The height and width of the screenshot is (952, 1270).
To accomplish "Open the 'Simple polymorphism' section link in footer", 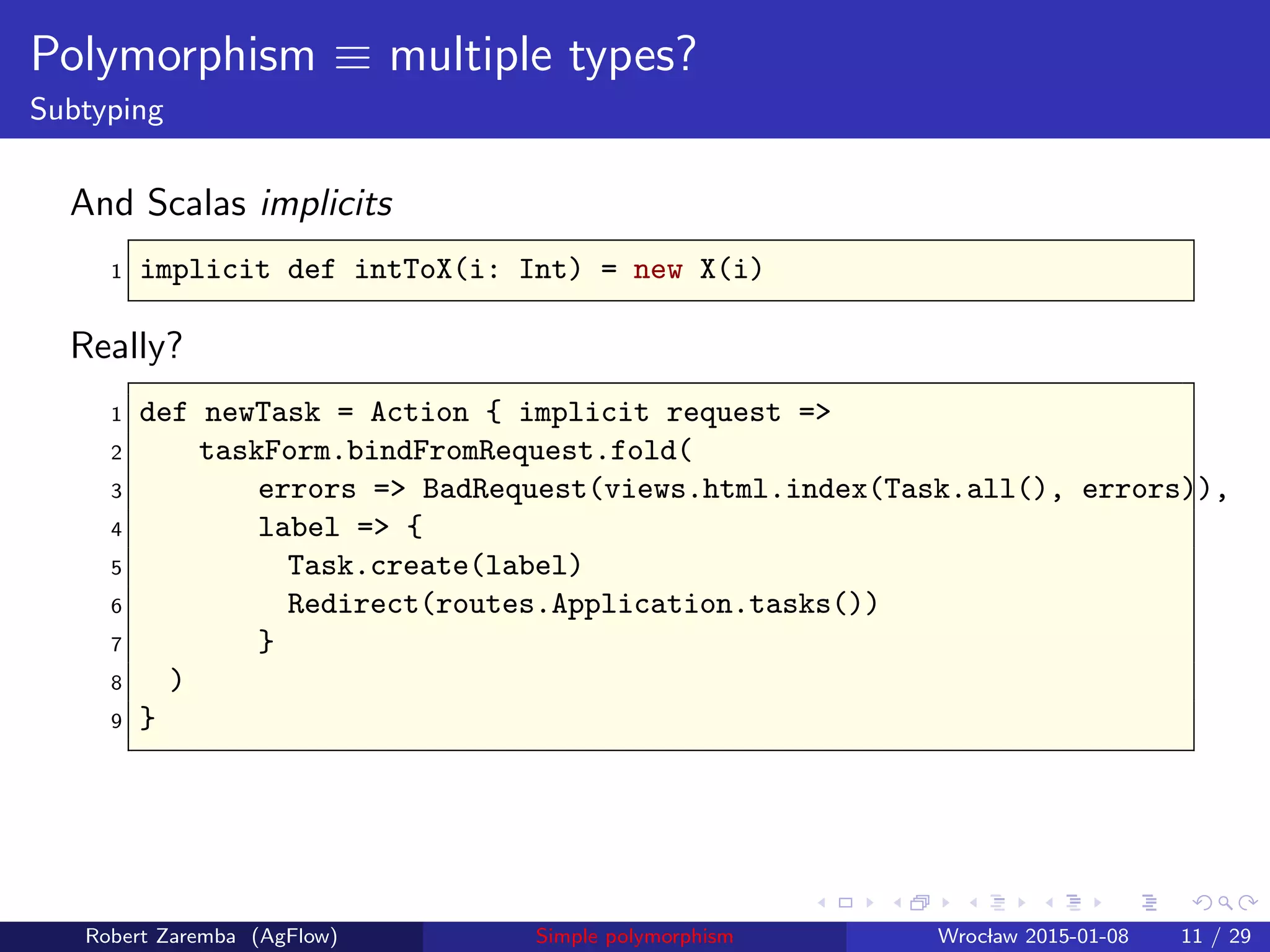I will [634, 936].
